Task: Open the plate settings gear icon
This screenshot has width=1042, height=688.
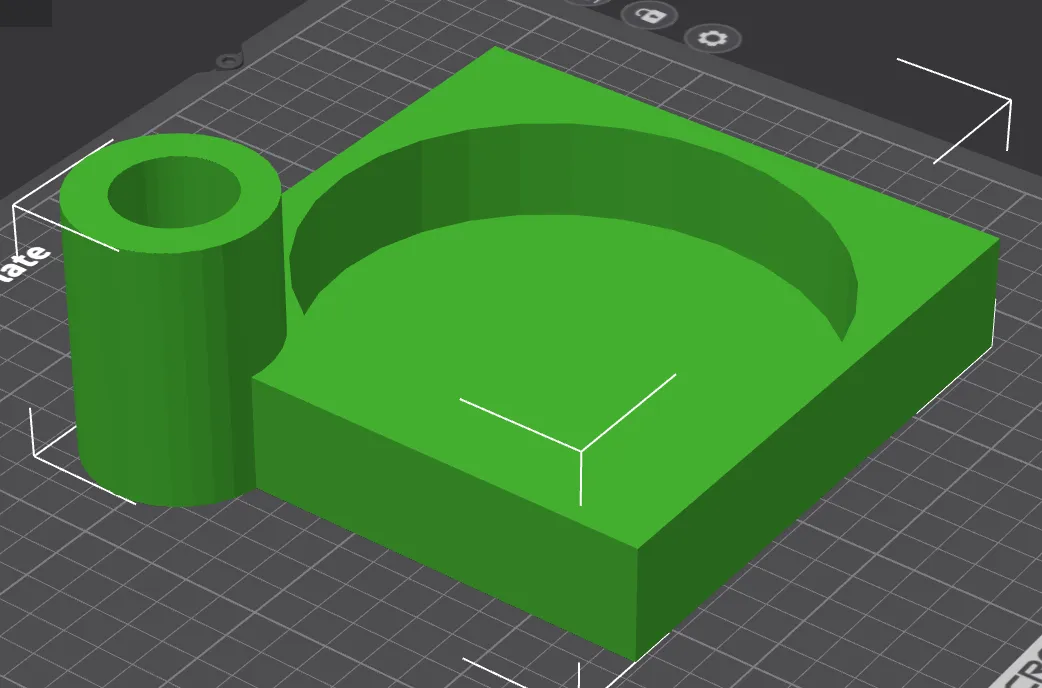Action: point(713,38)
